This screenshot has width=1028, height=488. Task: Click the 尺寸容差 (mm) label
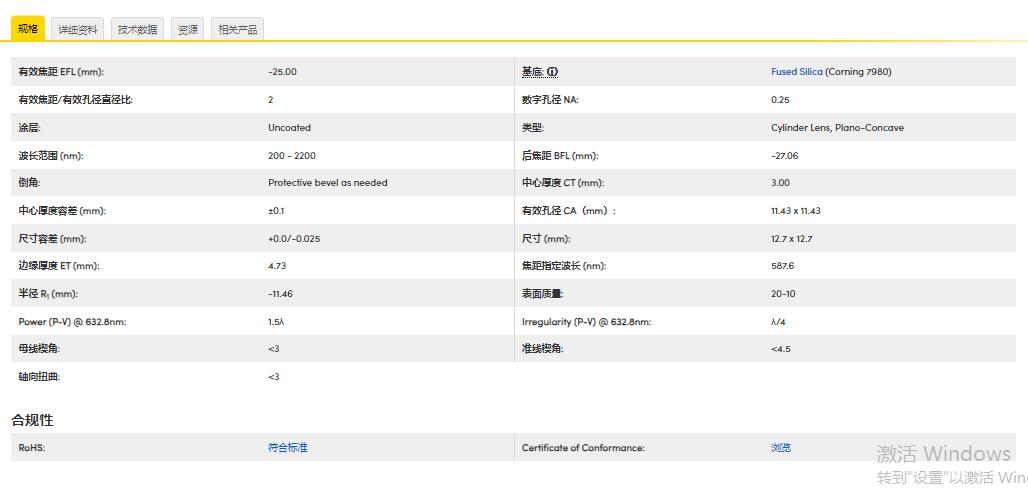point(52,239)
